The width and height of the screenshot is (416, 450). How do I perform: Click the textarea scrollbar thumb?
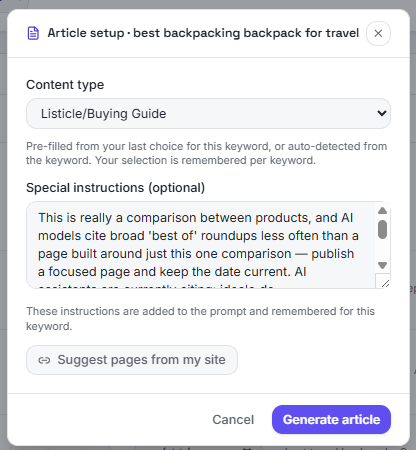pos(382,229)
